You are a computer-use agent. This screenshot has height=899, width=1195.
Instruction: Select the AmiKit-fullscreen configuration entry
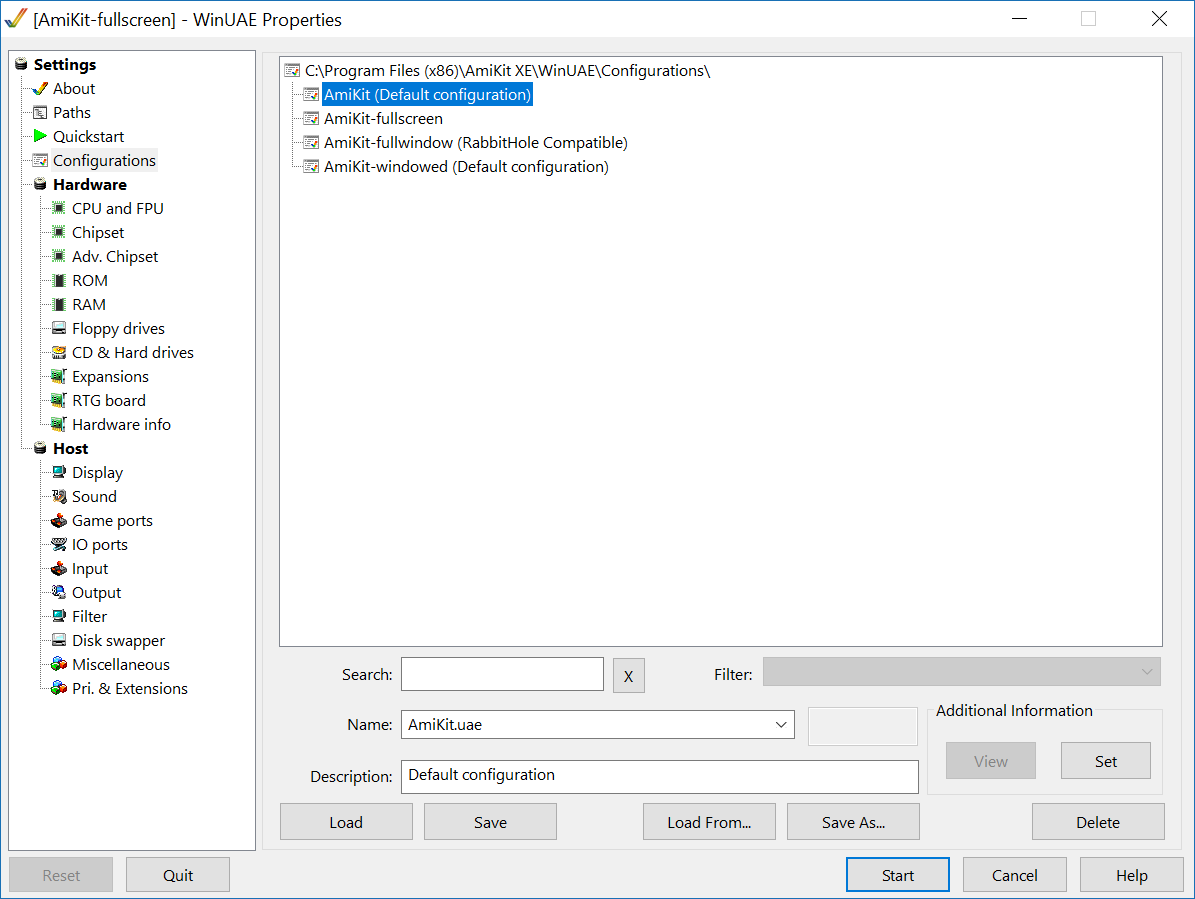(x=383, y=119)
